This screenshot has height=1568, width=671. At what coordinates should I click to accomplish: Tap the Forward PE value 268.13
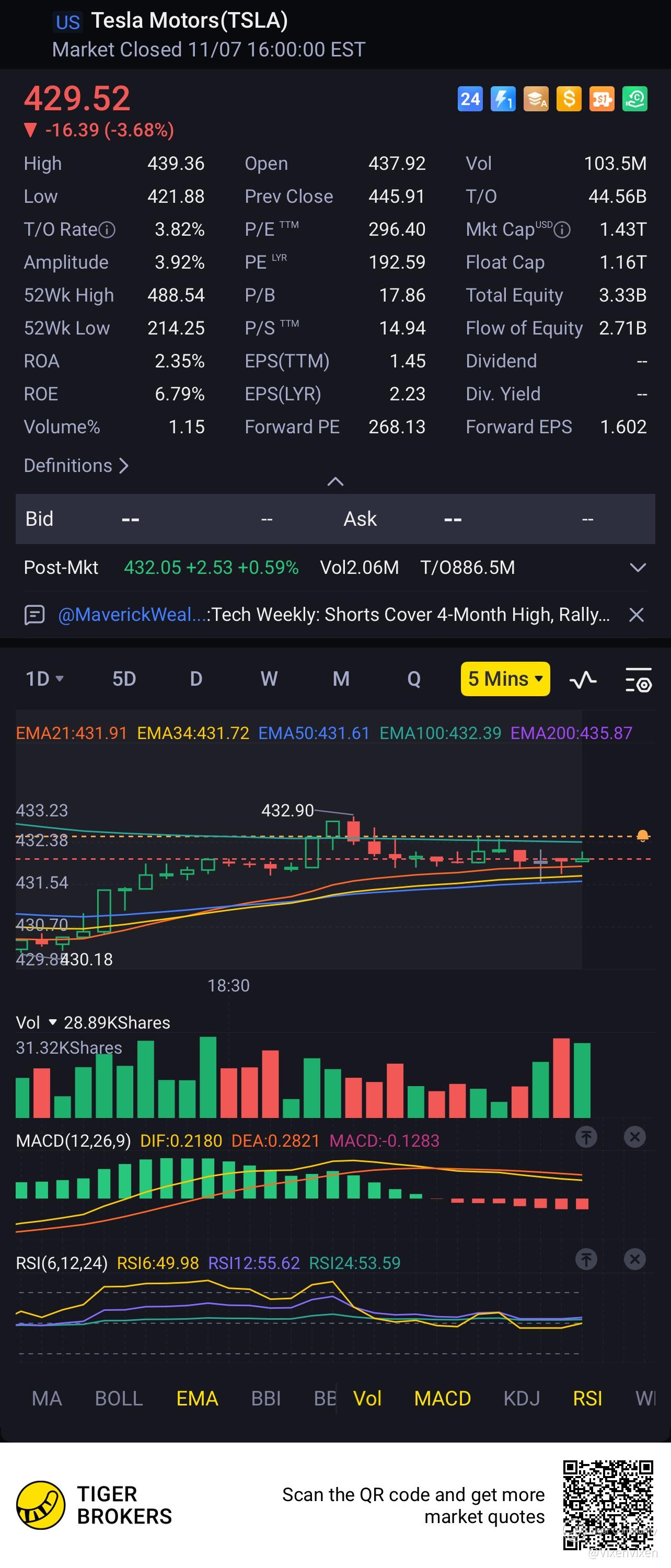click(x=397, y=426)
